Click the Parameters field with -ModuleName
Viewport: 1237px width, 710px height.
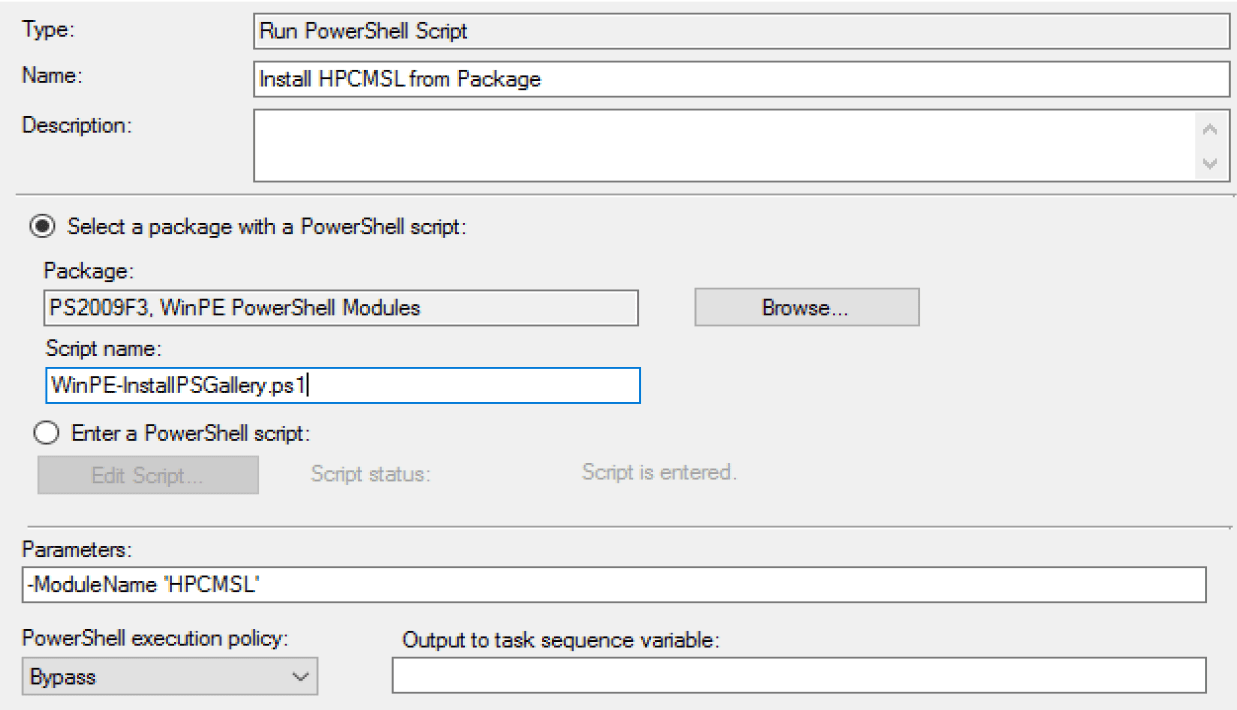[x=612, y=585]
